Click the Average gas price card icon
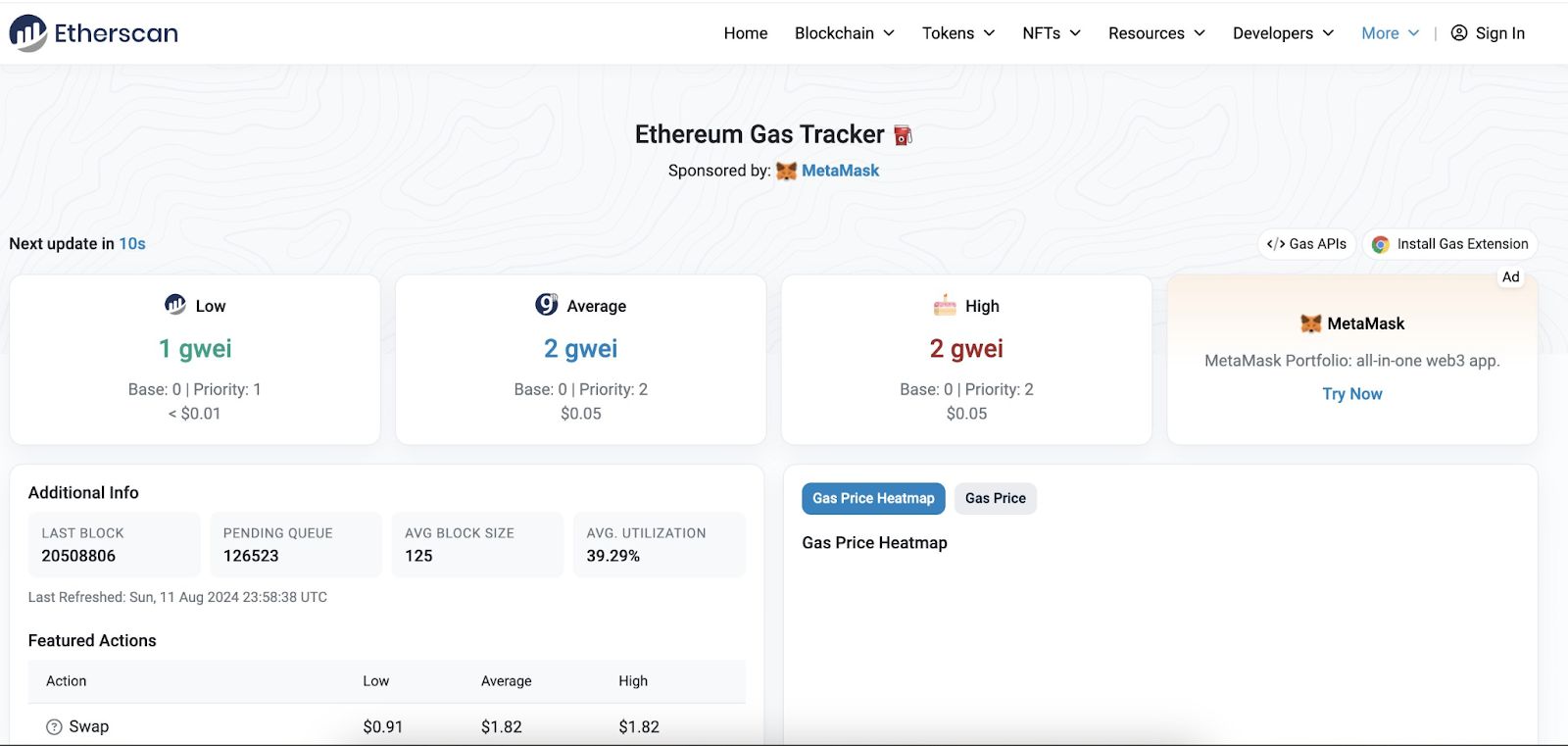1568x746 pixels. point(546,305)
